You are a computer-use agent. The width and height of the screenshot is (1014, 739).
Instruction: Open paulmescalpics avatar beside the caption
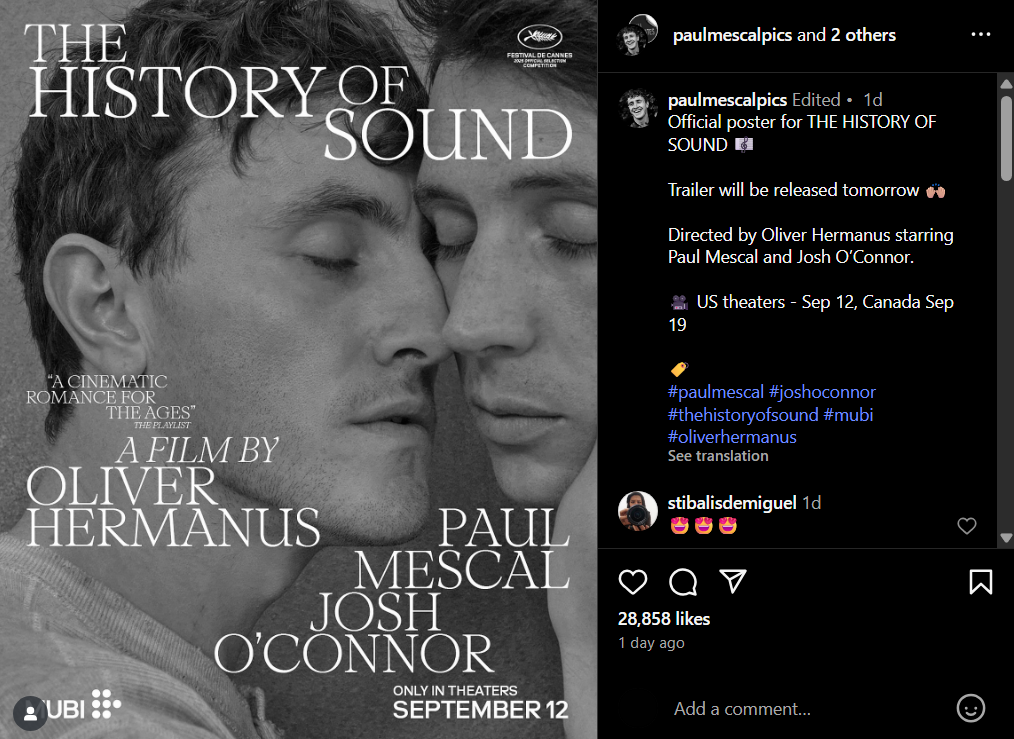pos(637,108)
